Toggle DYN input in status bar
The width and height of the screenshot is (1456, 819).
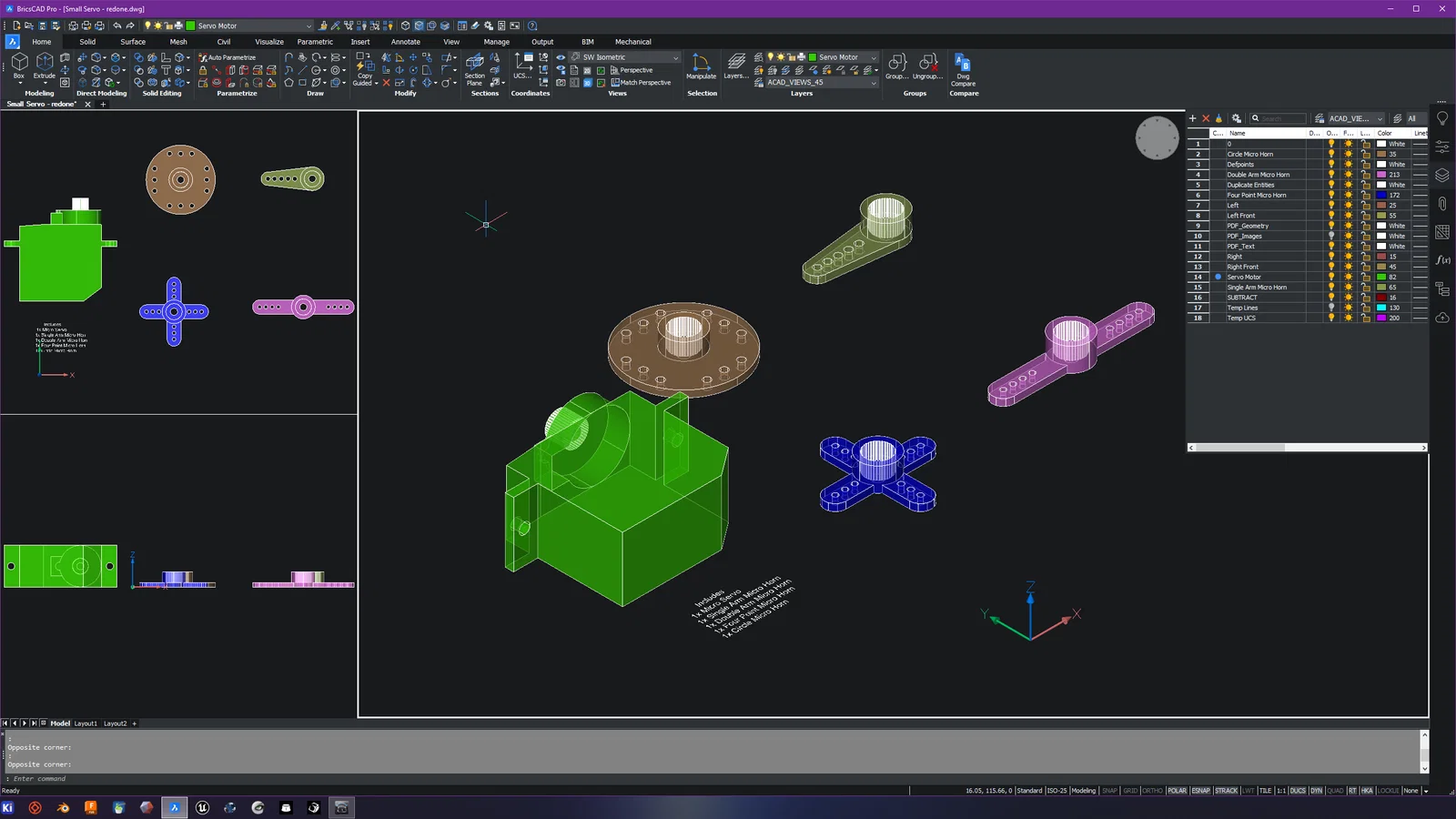1316,791
